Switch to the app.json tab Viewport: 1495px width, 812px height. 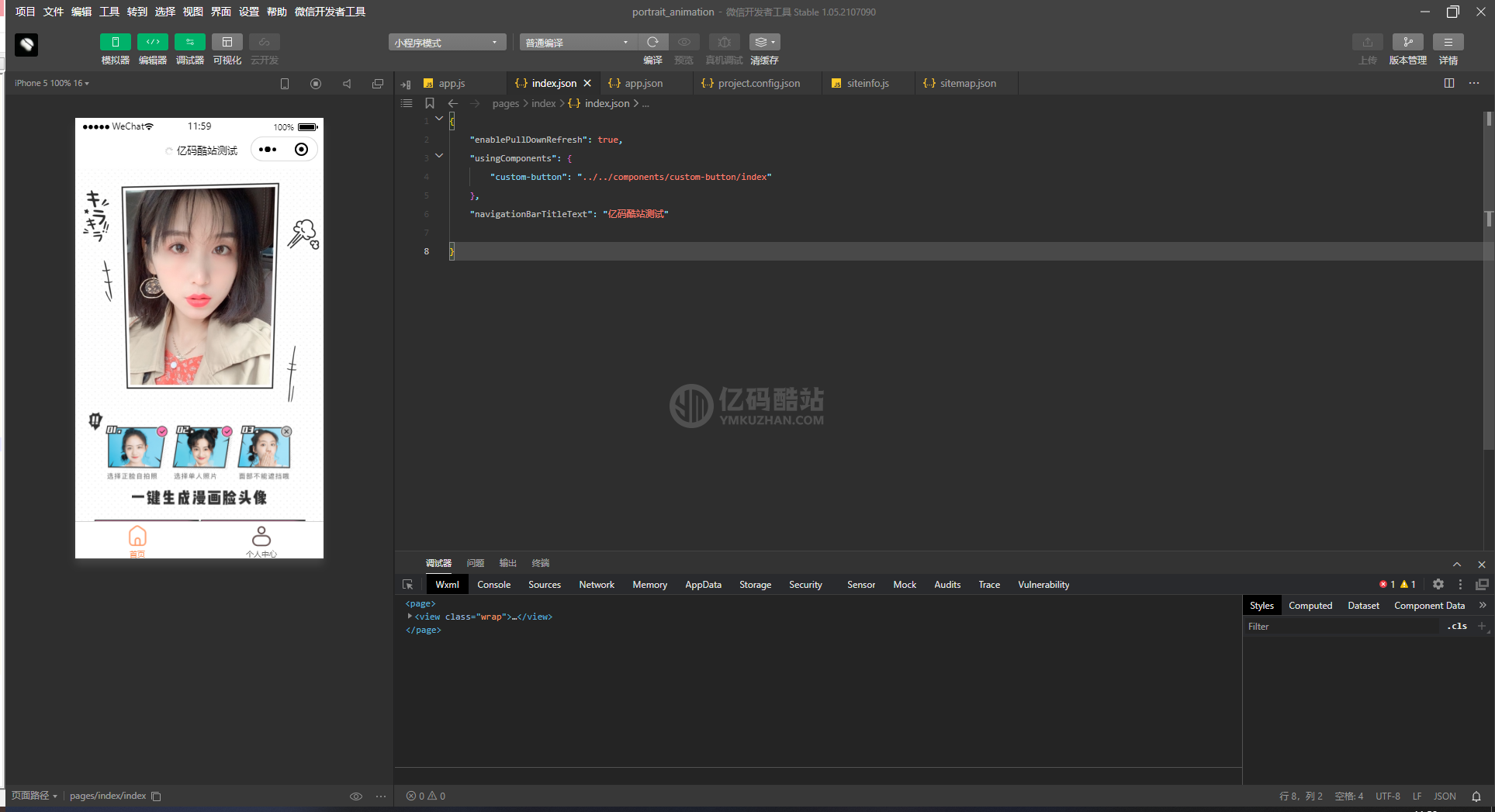click(x=643, y=83)
